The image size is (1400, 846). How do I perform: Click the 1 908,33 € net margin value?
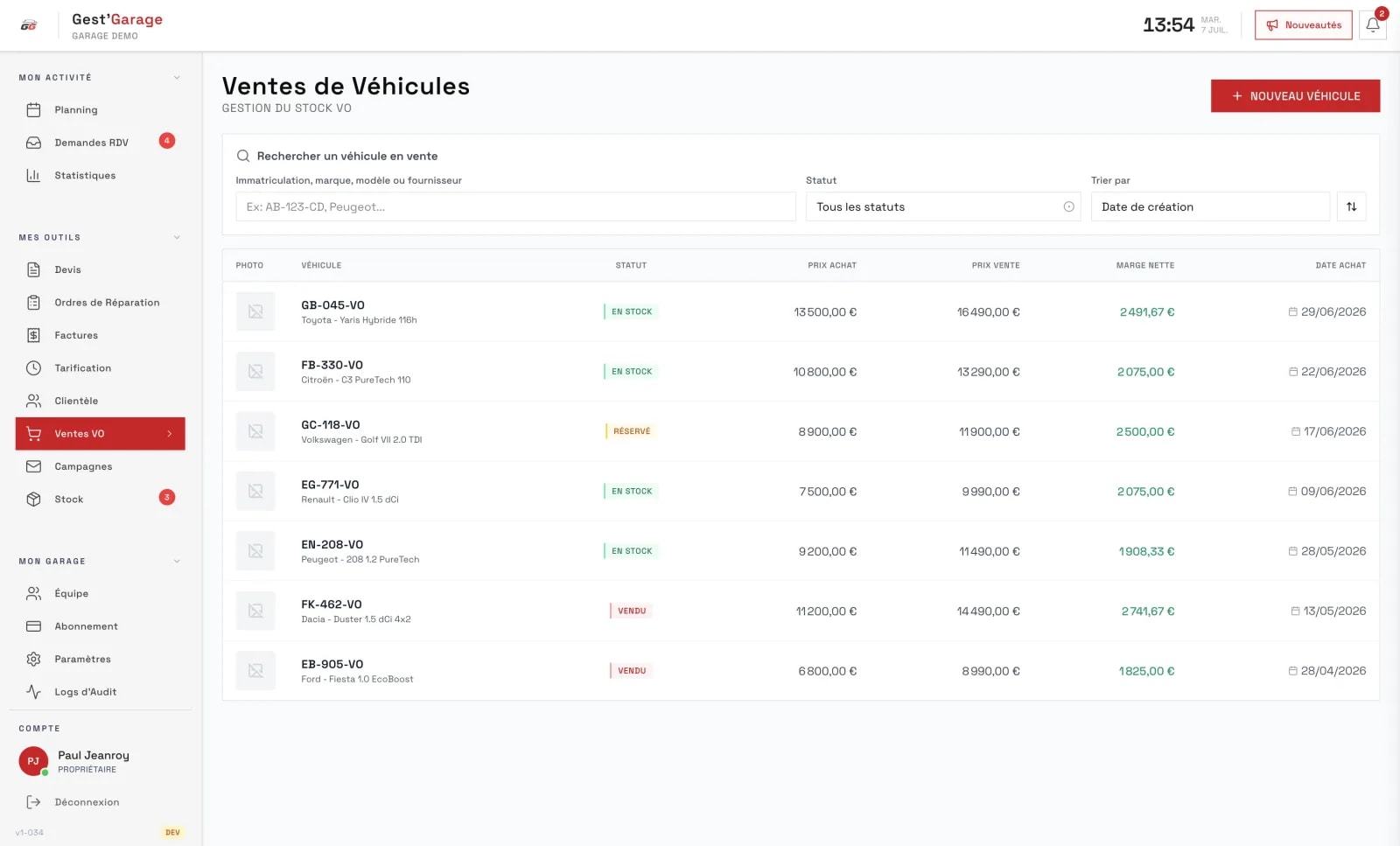pos(1146,552)
